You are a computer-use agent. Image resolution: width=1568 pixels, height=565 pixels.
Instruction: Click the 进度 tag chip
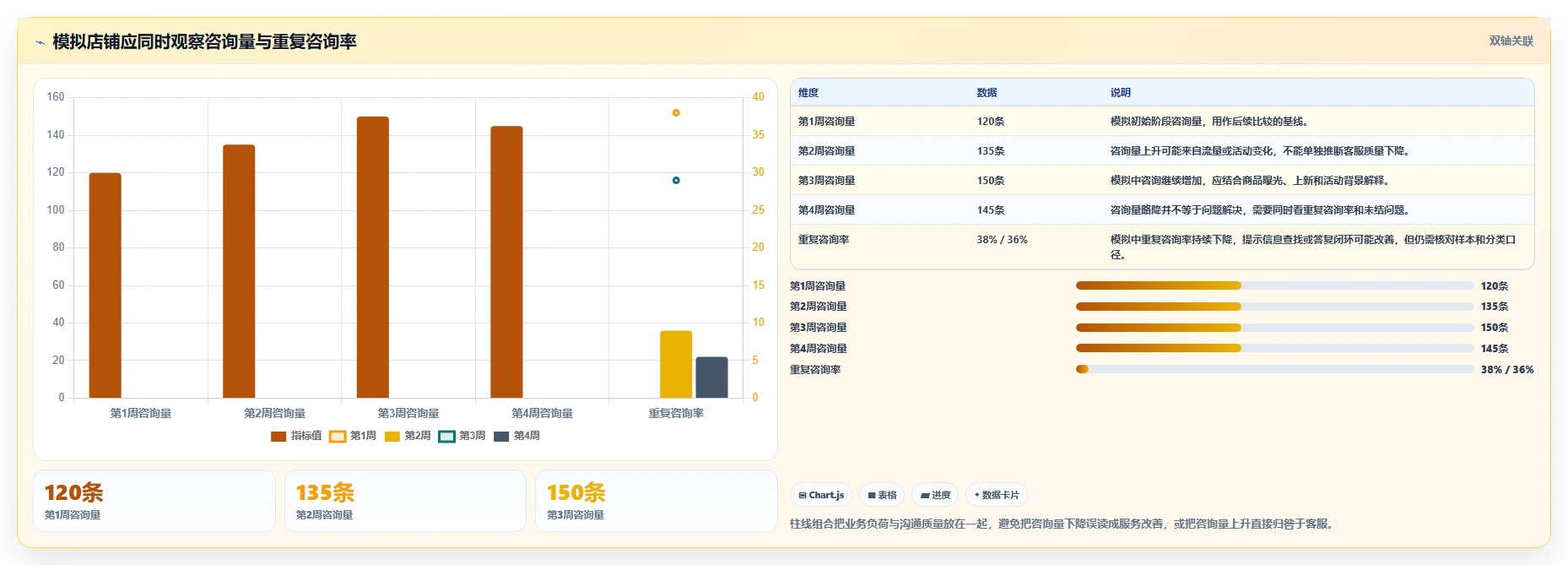[935, 495]
